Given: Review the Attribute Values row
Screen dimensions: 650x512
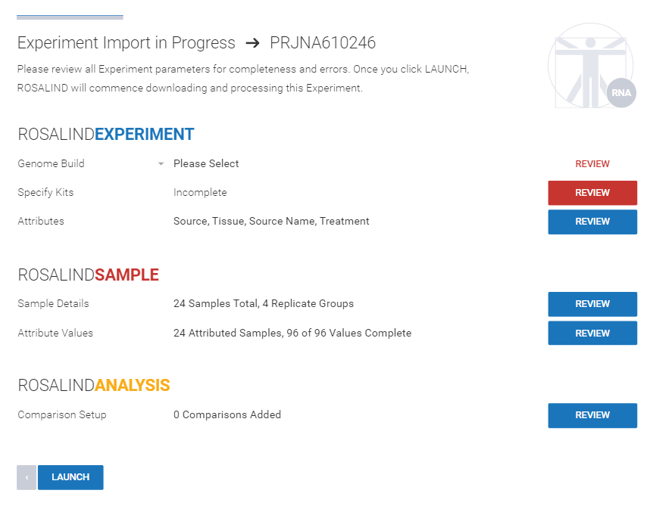Looking at the screenshot, I should click(592, 333).
